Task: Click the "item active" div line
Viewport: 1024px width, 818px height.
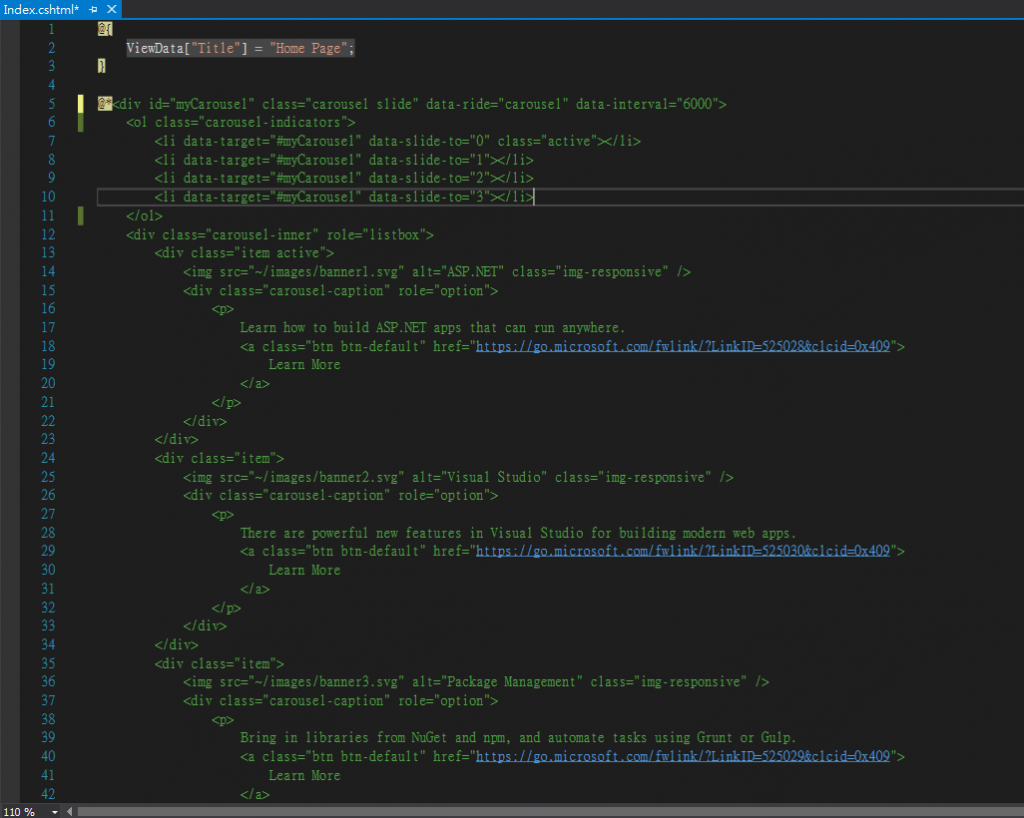Action: (x=244, y=253)
